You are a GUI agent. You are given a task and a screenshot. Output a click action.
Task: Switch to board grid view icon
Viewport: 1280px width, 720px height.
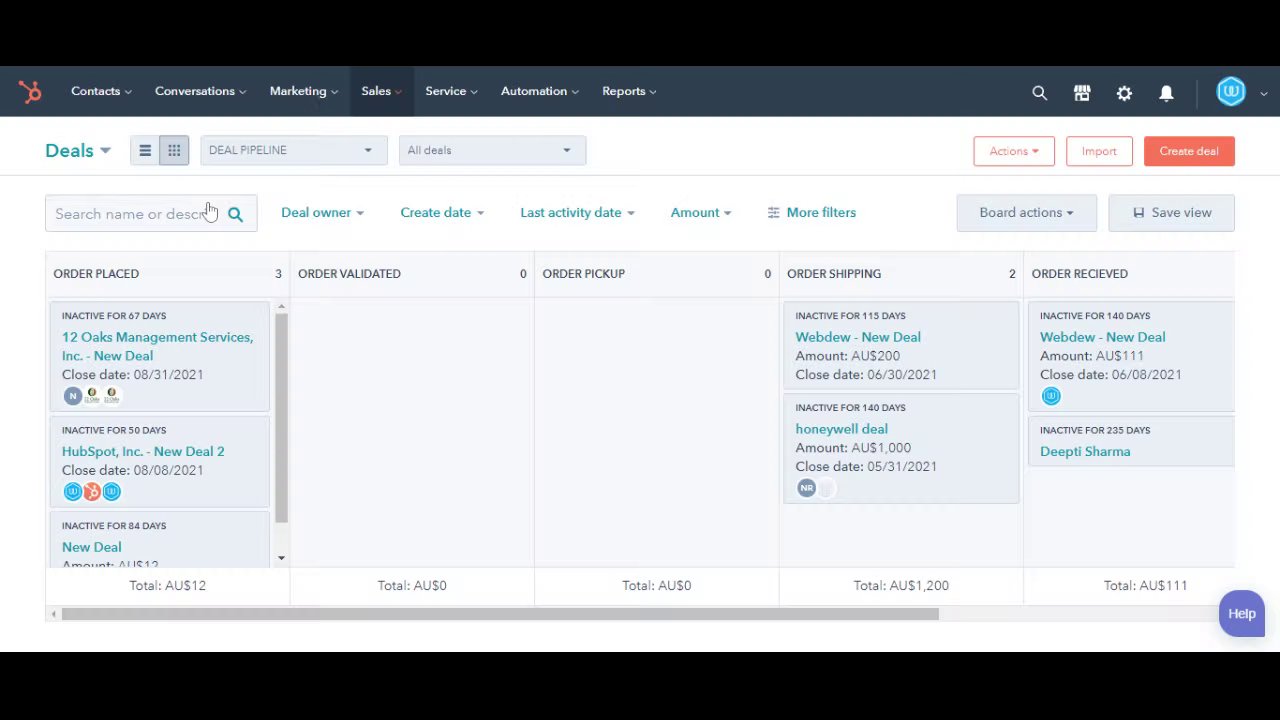[174, 150]
